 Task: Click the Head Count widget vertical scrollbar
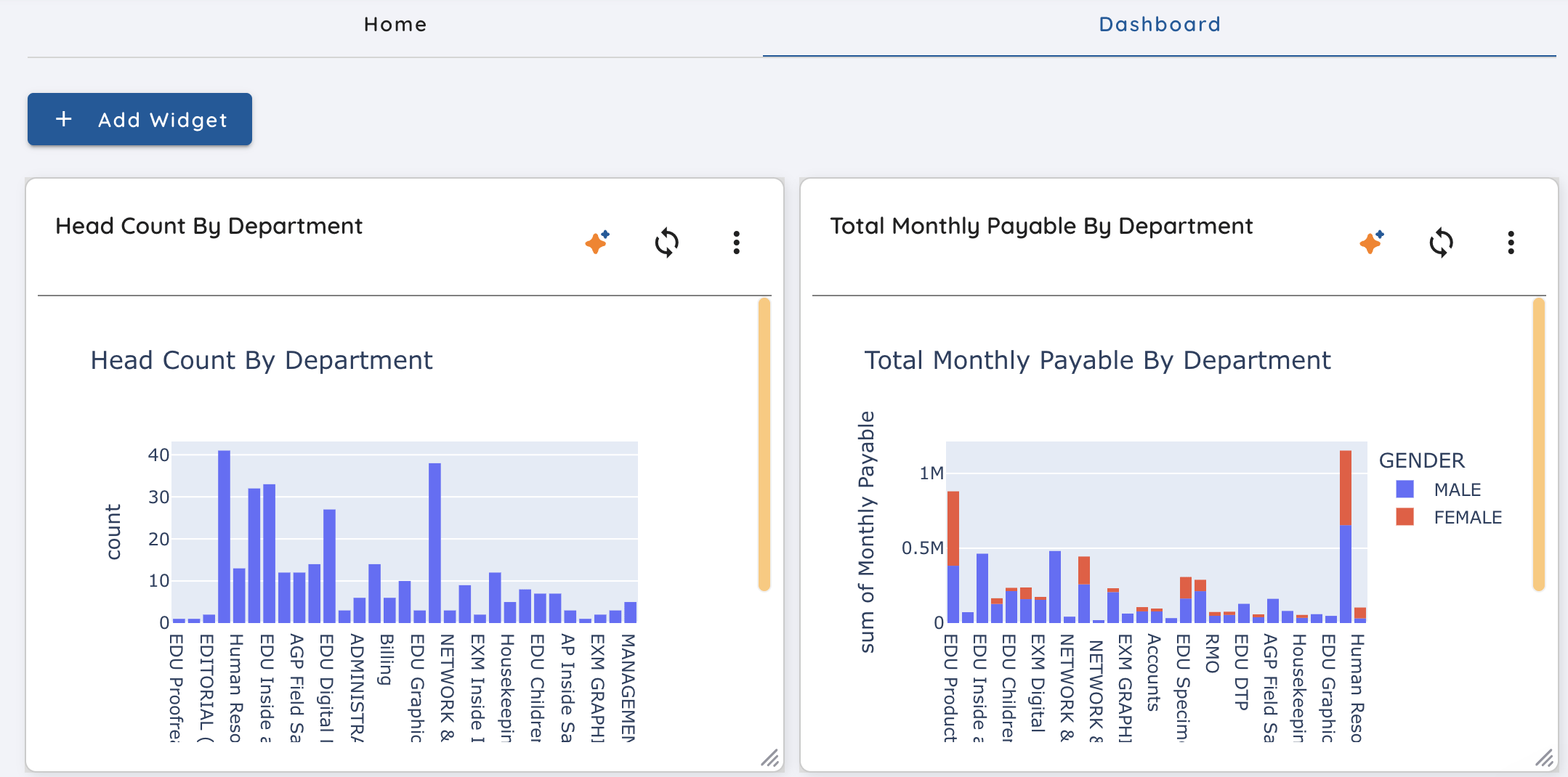[x=764, y=443]
